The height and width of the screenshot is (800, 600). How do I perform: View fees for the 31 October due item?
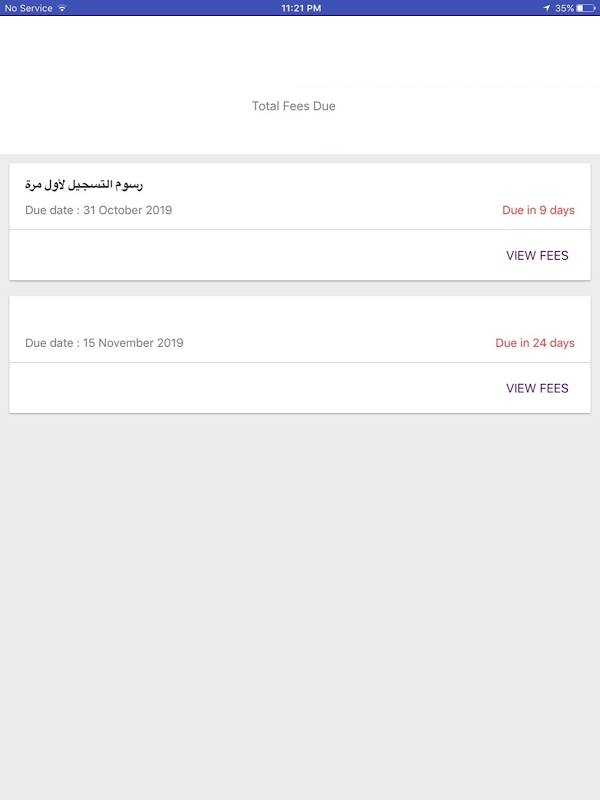pos(537,255)
